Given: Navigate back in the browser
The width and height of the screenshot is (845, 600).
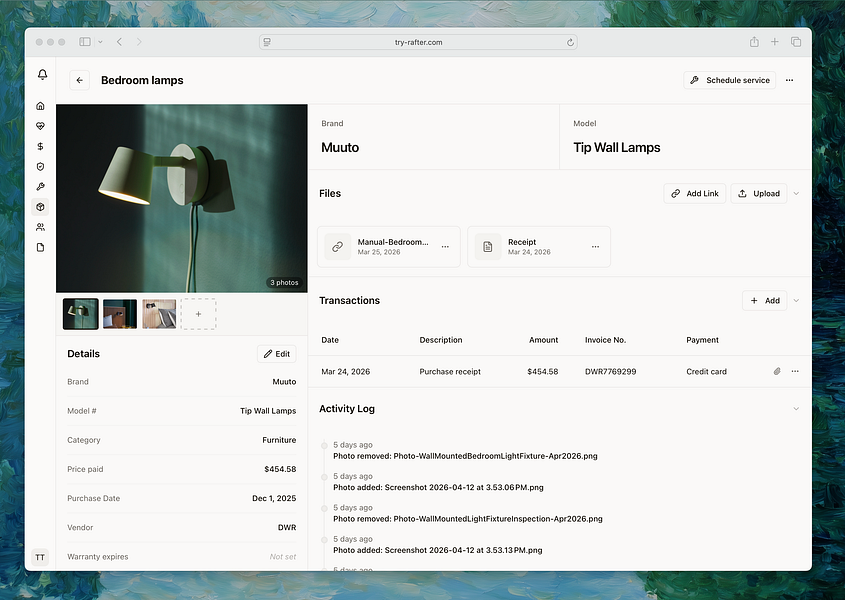Looking at the screenshot, I should pyautogui.click(x=120, y=42).
